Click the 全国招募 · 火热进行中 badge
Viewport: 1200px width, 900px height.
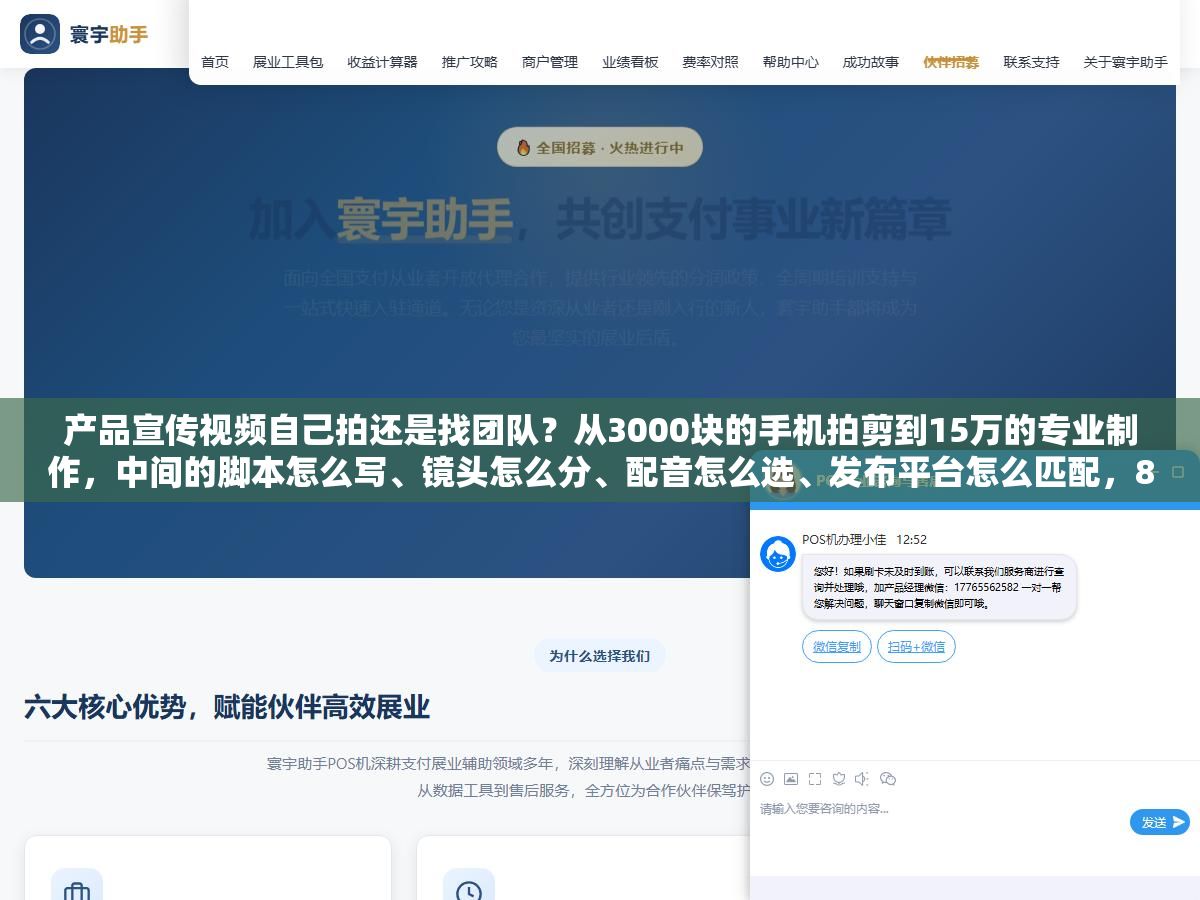point(600,147)
